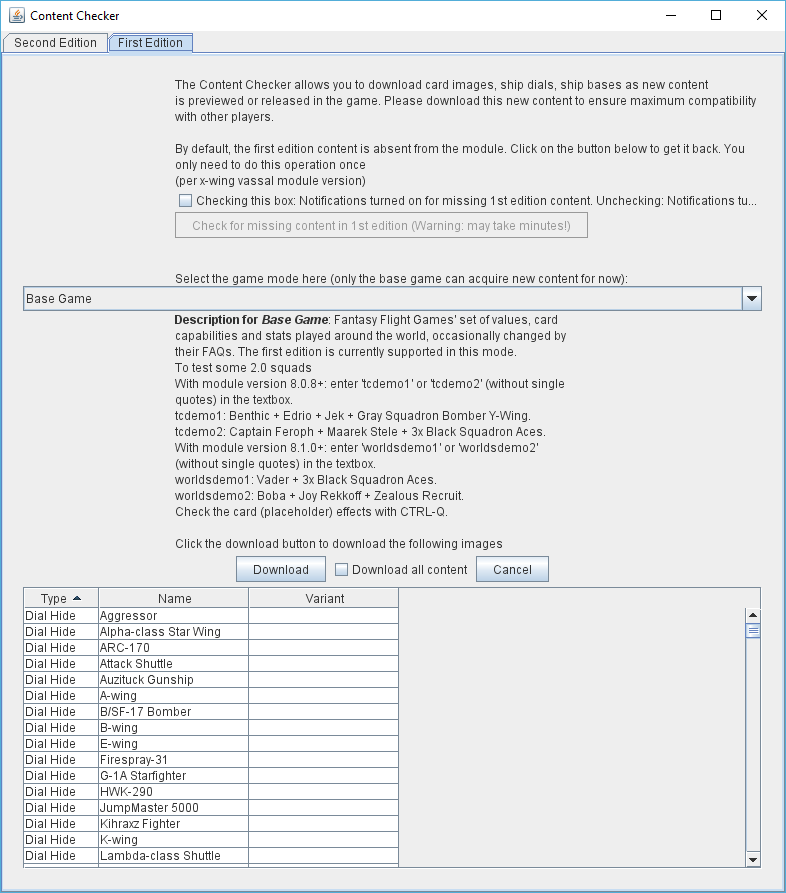Select the First Edition tab

[x=150, y=43]
